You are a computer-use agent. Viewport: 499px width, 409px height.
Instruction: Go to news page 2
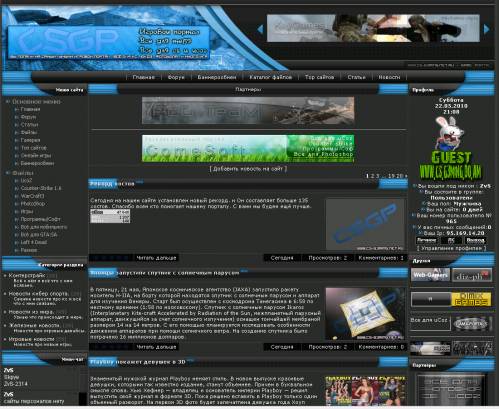(372, 176)
